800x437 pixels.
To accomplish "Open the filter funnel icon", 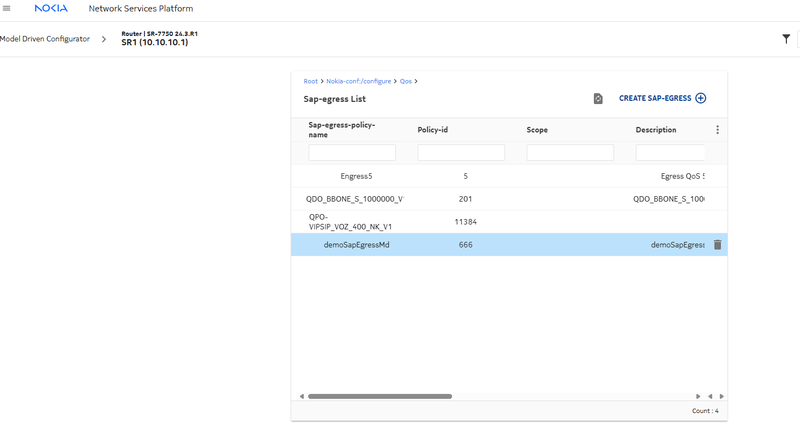I will tap(786, 39).
